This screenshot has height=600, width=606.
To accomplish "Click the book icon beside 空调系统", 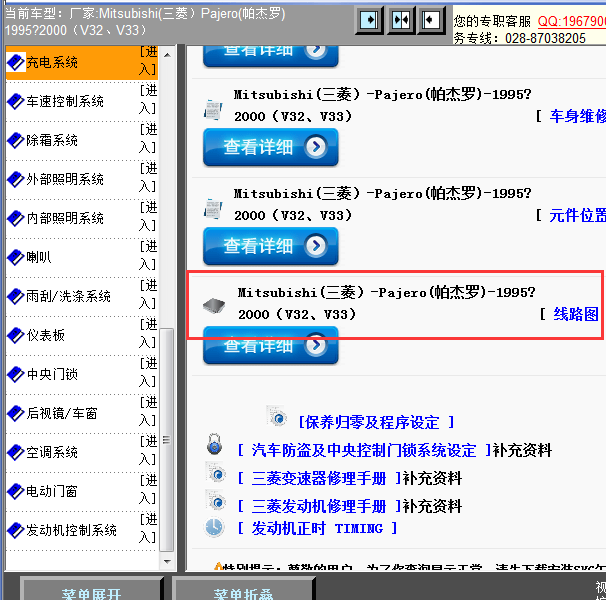I will [15, 453].
